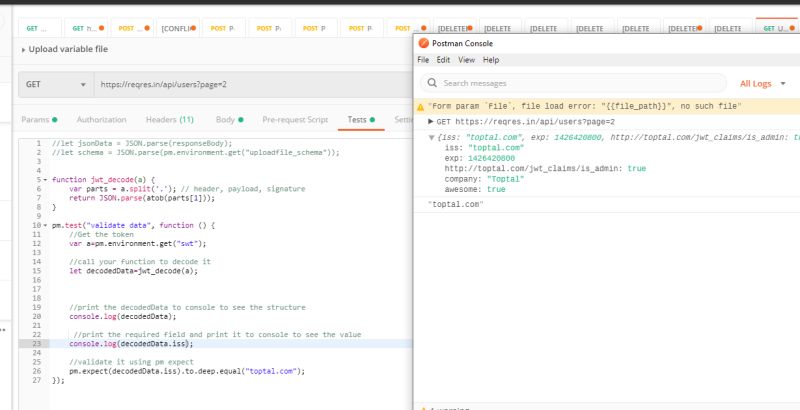Open the Help menu in Postman Console
This screenshot has height=410, width=800.
pyautogui.click(x=491, y=60)
